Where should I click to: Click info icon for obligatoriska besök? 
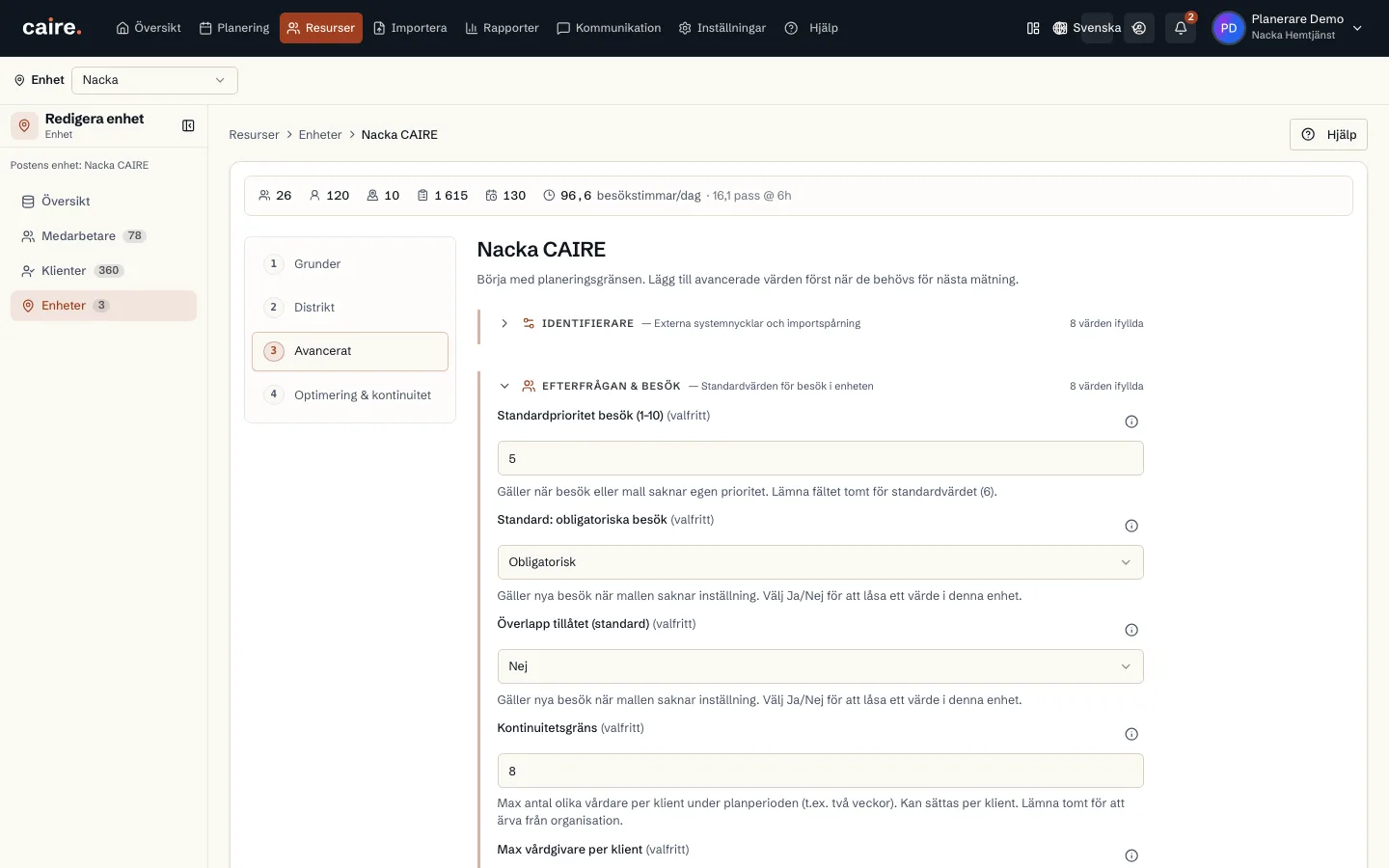coord(1131,526)
